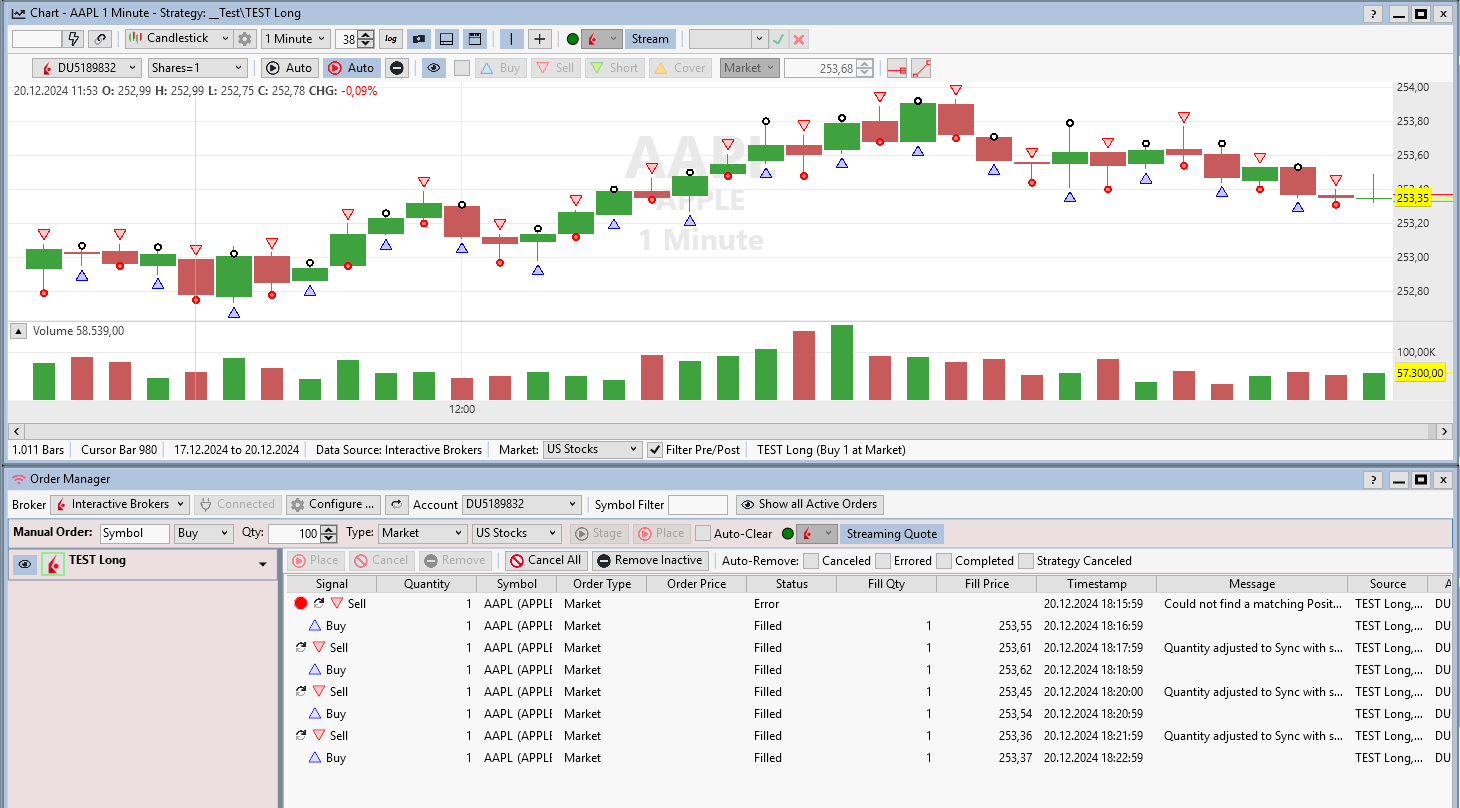The height and width of the screenshot is (808, 1460).
Task: Open the Shares=1 position size dropdown
Action: (197, 68)
